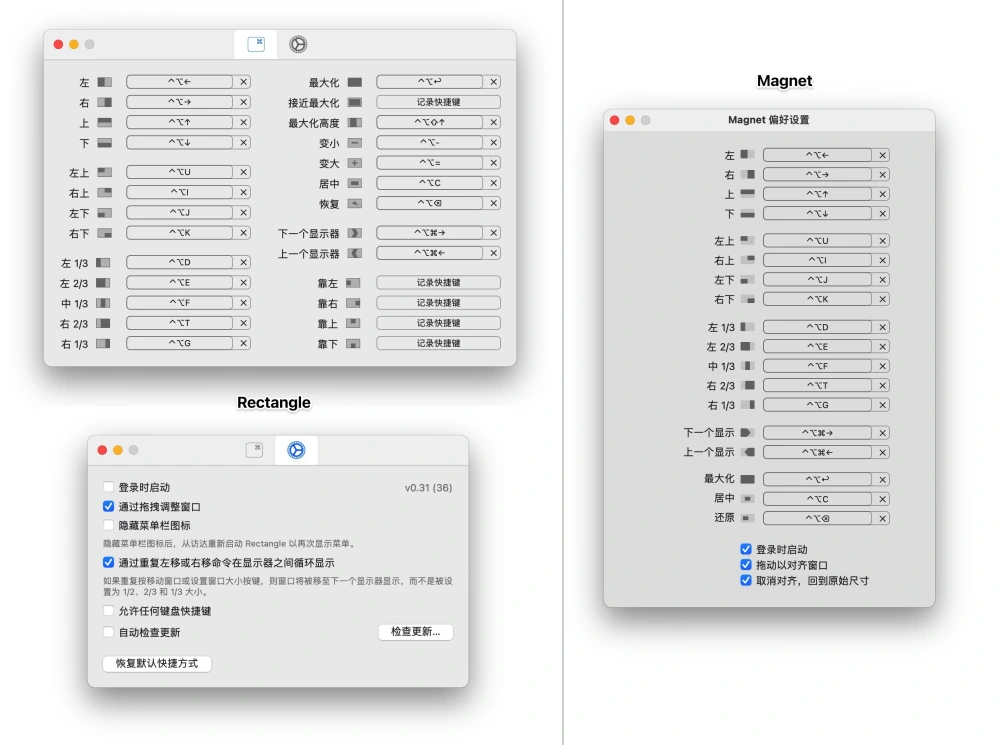
Task: Click the Rectangle 左上 corner icon
Action: (x=105, y=172)
